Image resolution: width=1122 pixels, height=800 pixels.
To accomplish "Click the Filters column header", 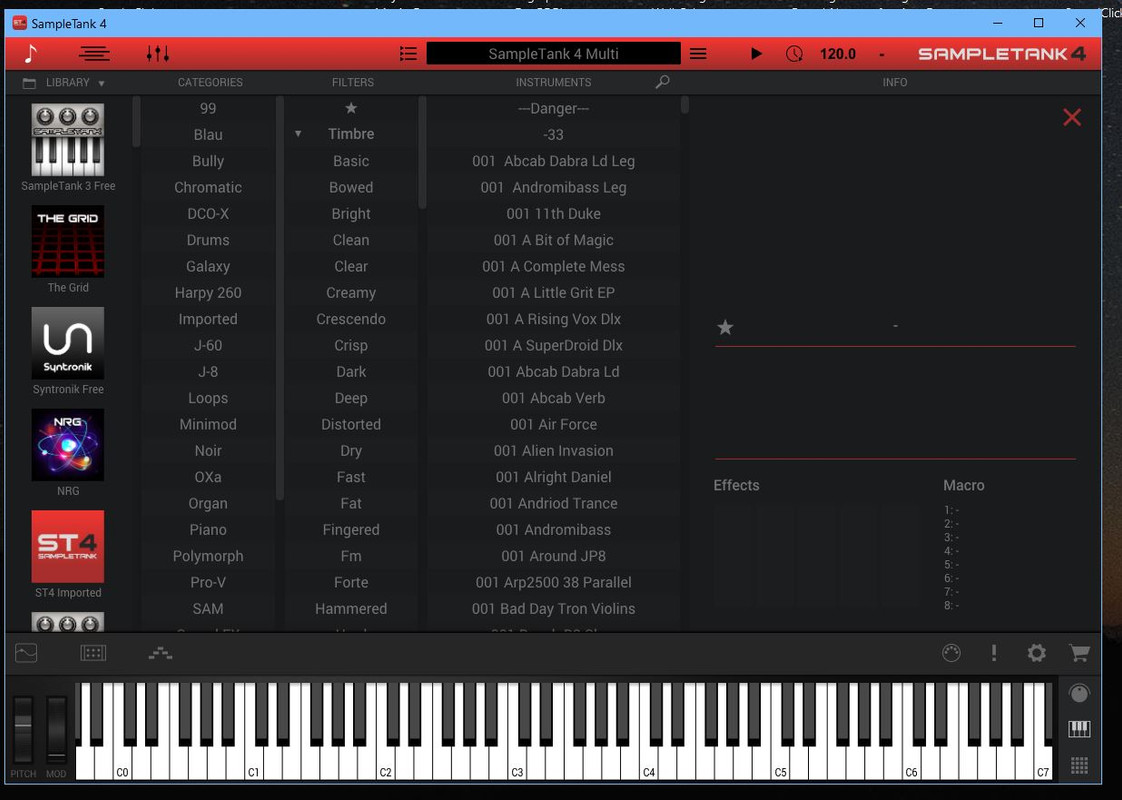I will point(353,82).
